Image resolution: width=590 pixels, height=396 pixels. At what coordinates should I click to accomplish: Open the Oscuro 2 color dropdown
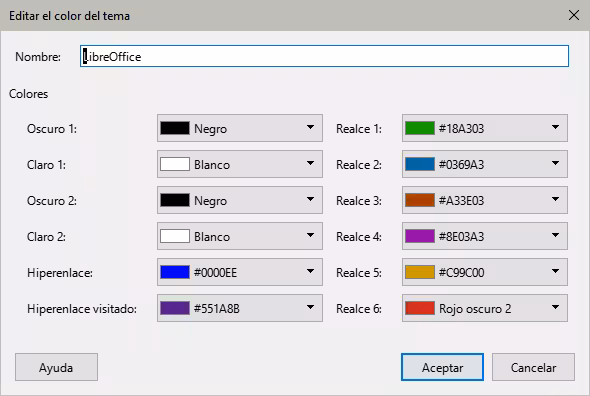pos(240,200)
